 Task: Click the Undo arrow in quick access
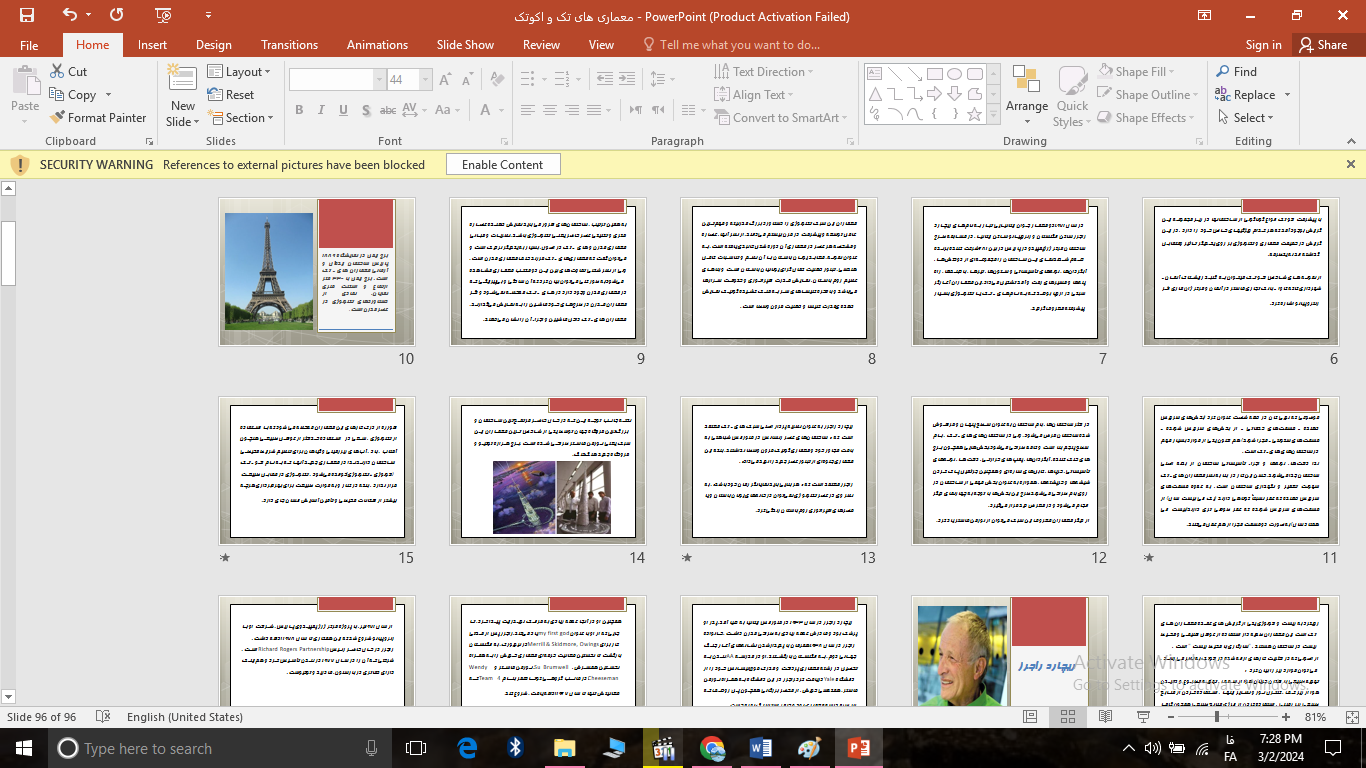70,15
